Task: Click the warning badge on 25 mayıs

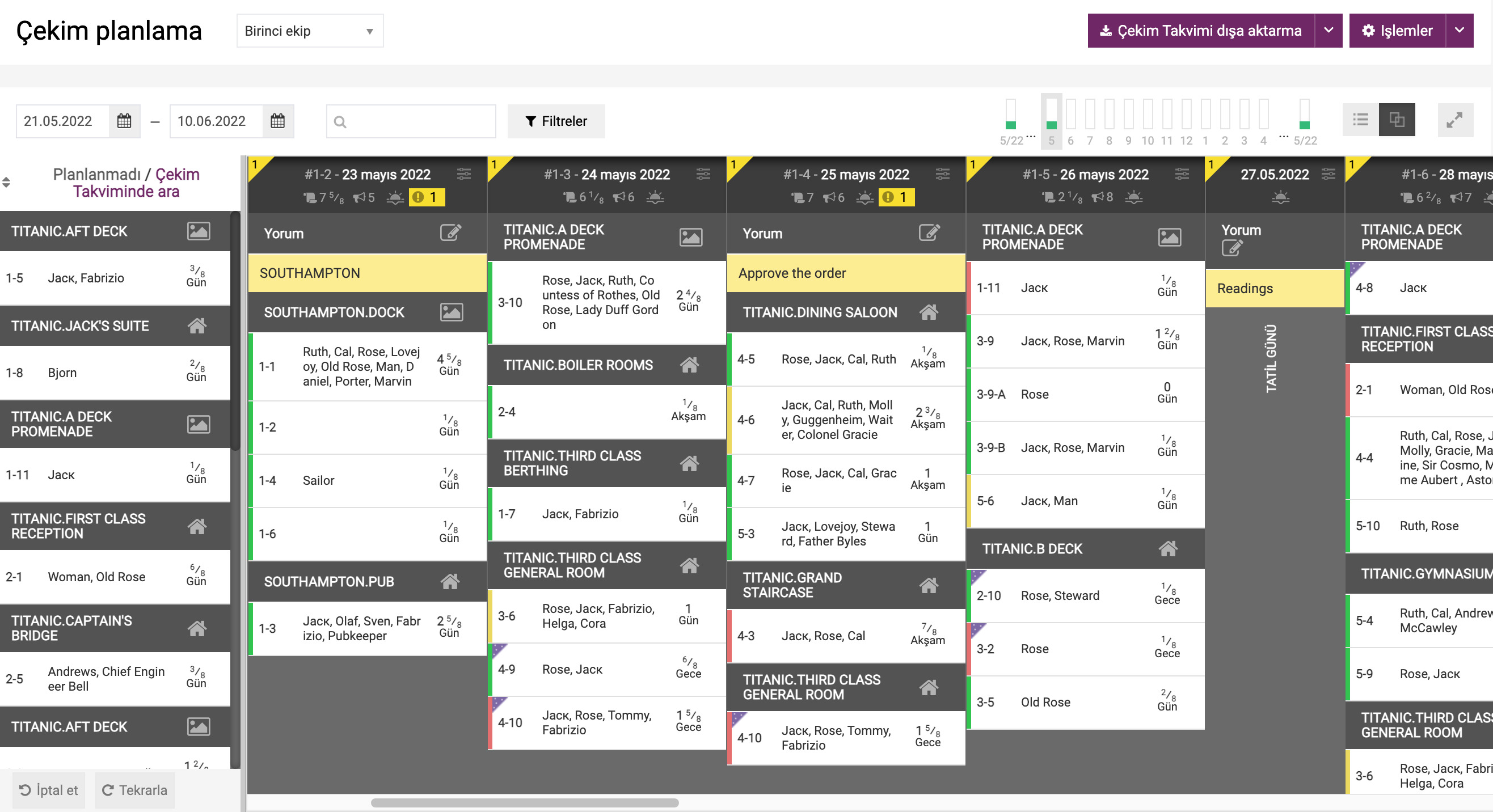Action: click(896, 197)
